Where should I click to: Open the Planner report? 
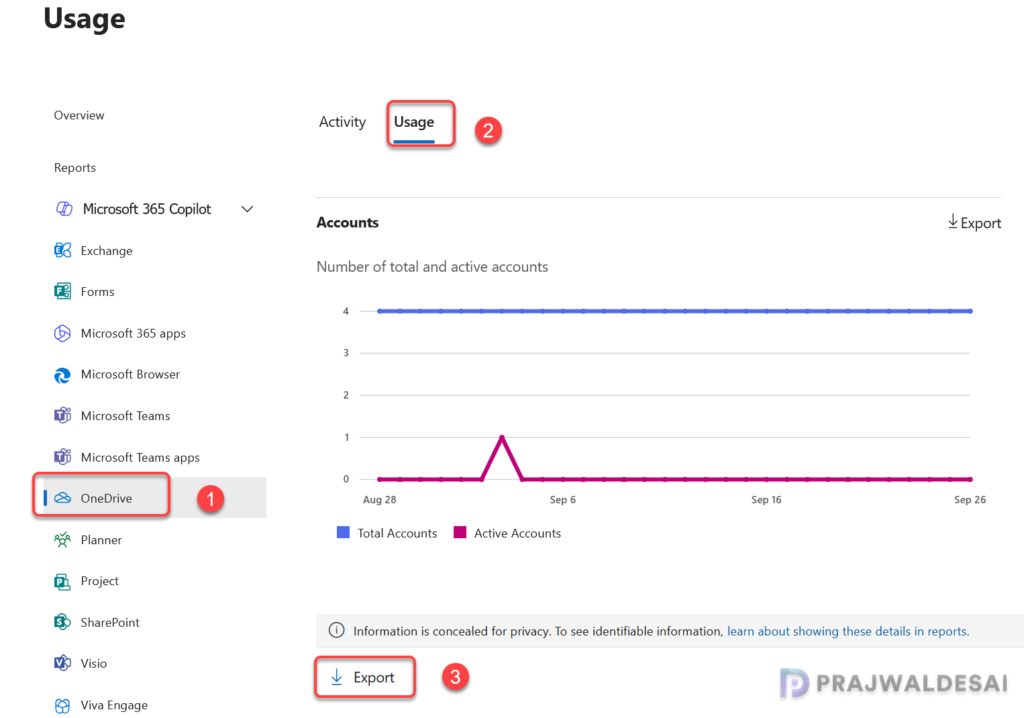click(x=101, y=540)
